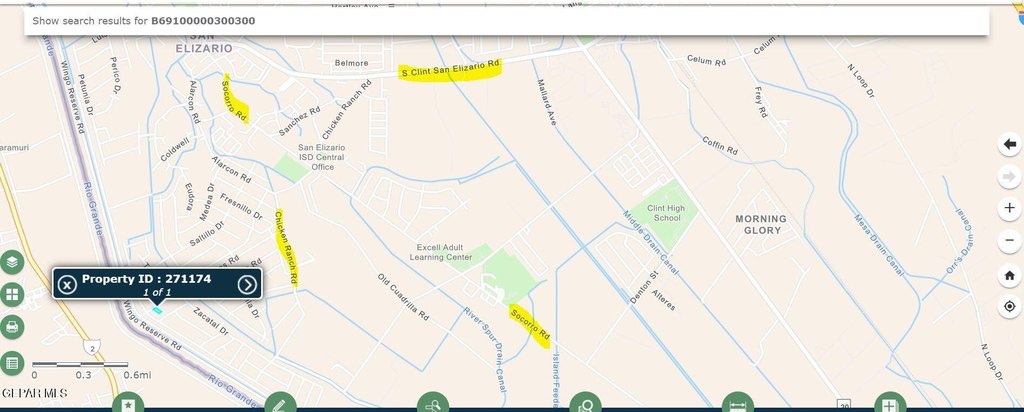Viewport: 1024px width, 412px height.
Task: Click the Mesa Drain Canal label
Action: 879,244
